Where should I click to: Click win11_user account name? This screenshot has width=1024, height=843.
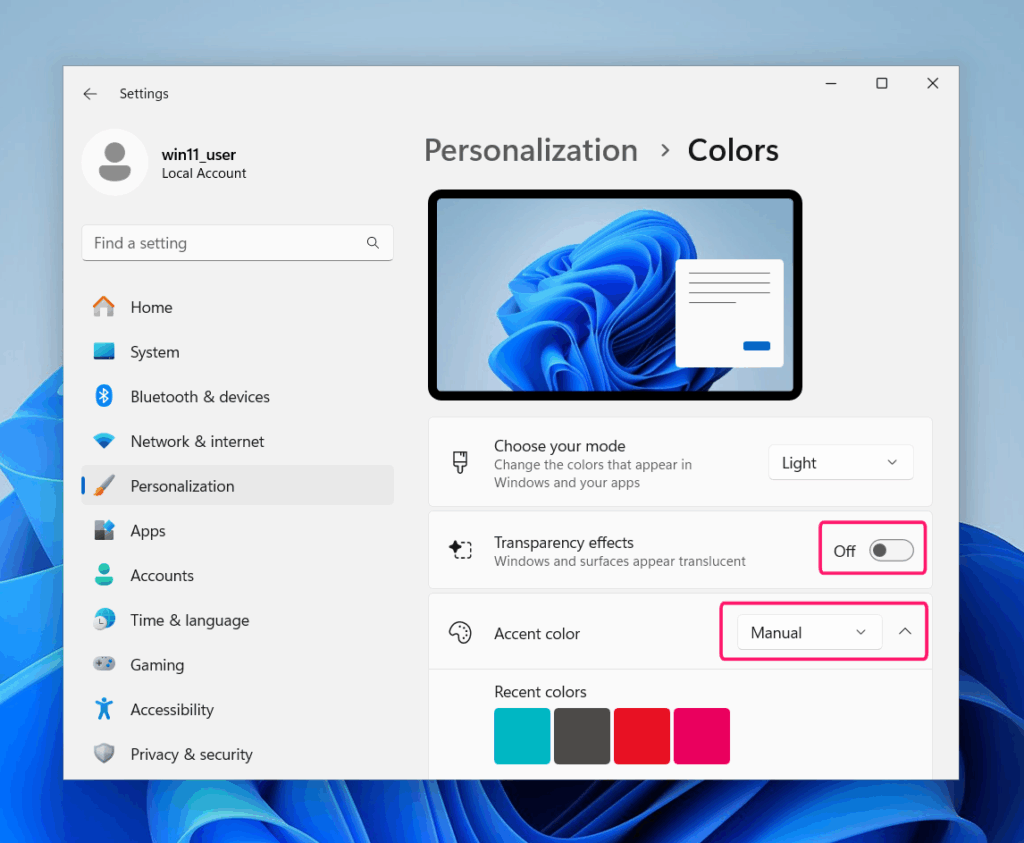[x=199, y=155]
